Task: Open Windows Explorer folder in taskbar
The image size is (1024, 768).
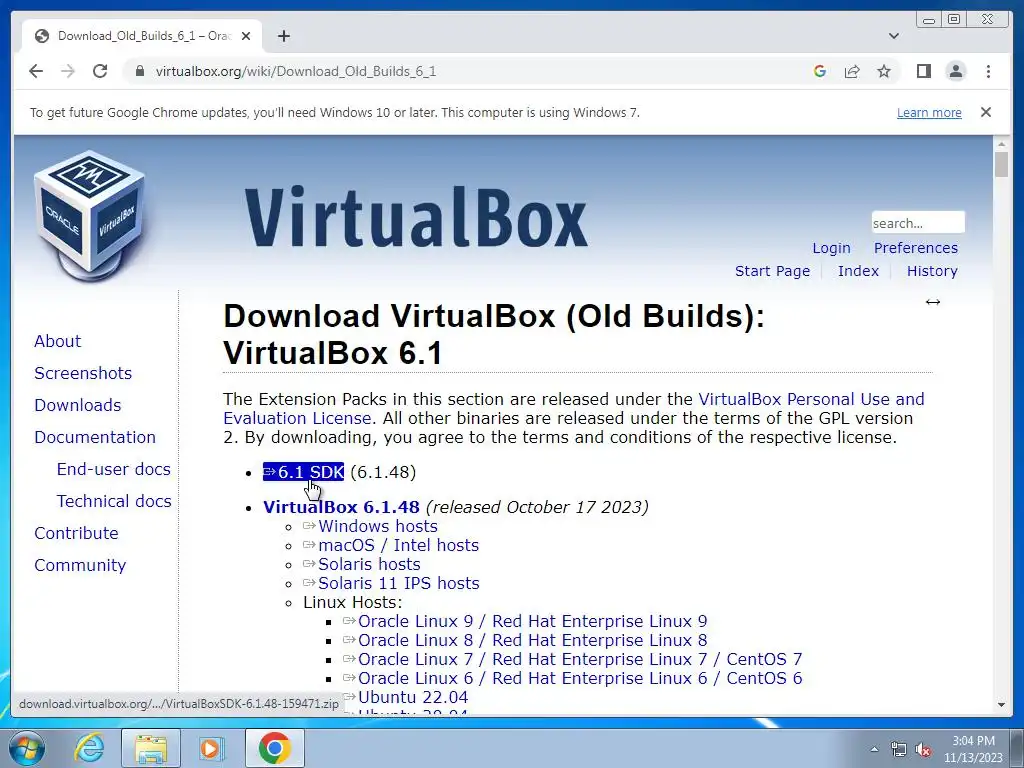Action: tap(150, 748)
